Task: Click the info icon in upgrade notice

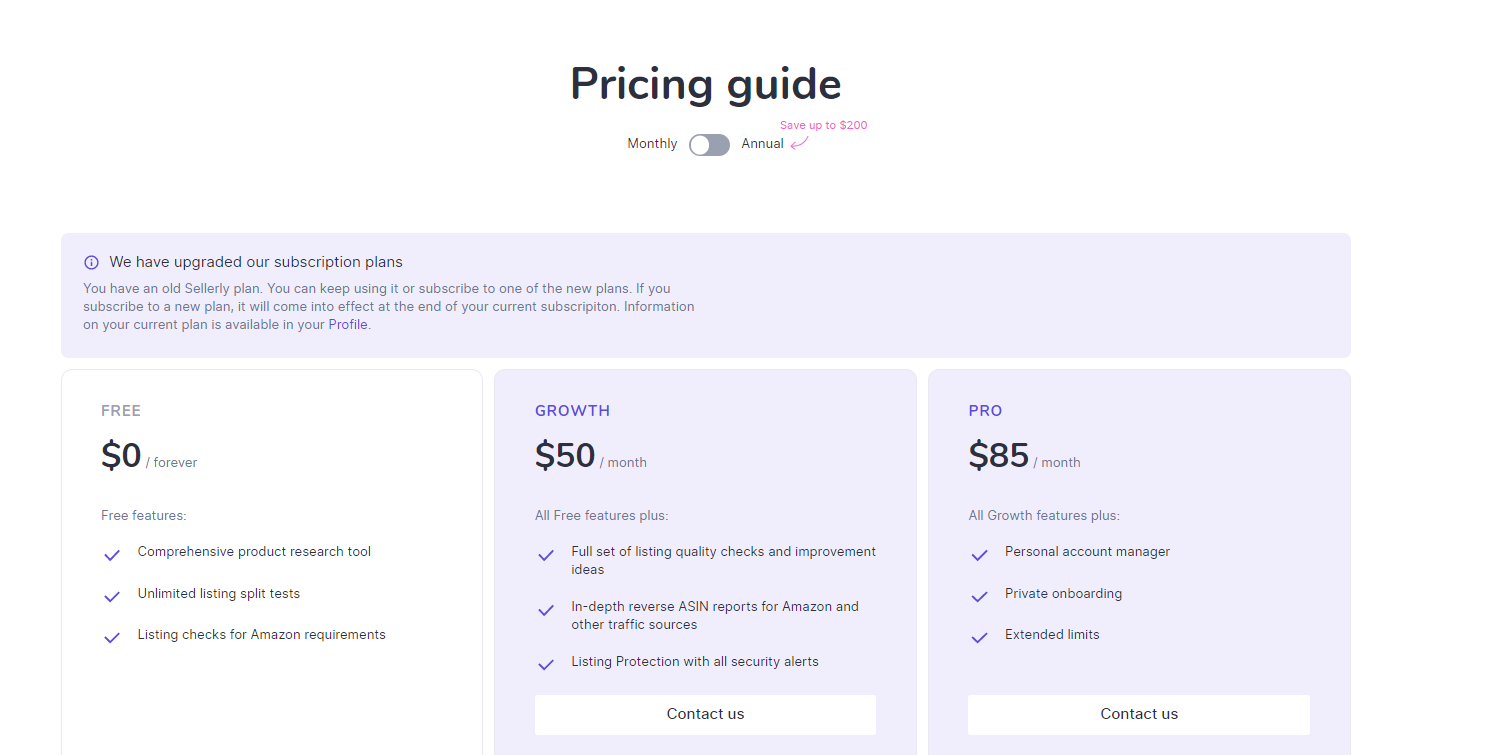Action: (91, 263)
